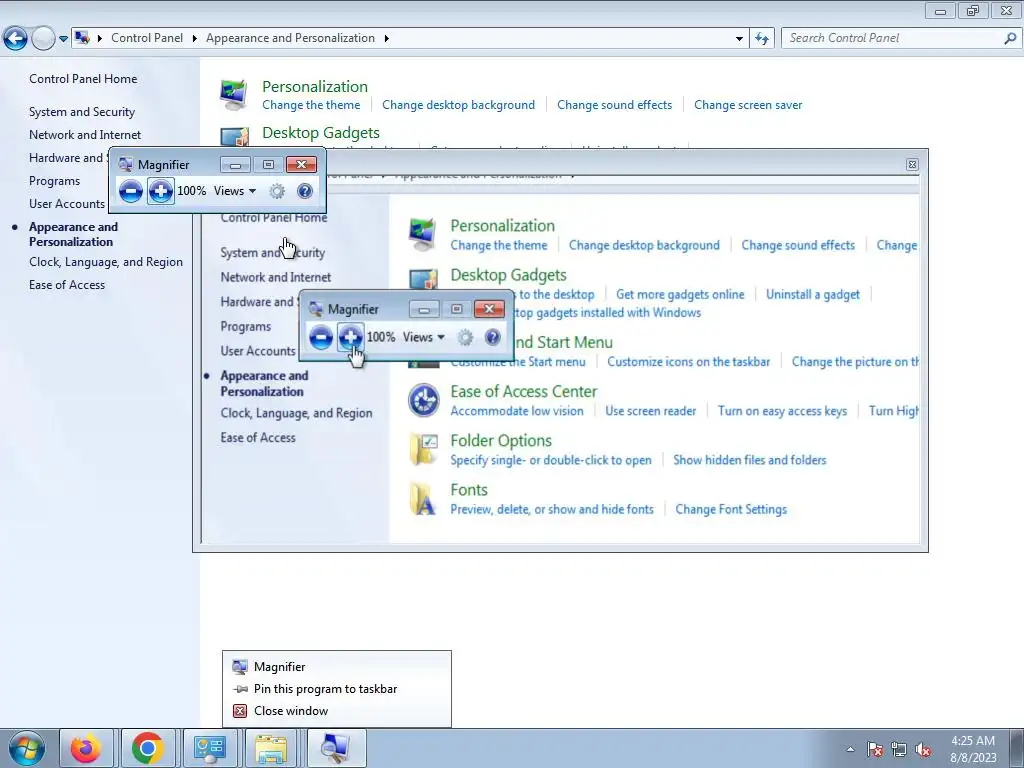Click Show hidden files and folders link
Image resolution: width=1024 pixels, height=768 pixels.
(x=750, y=460)
